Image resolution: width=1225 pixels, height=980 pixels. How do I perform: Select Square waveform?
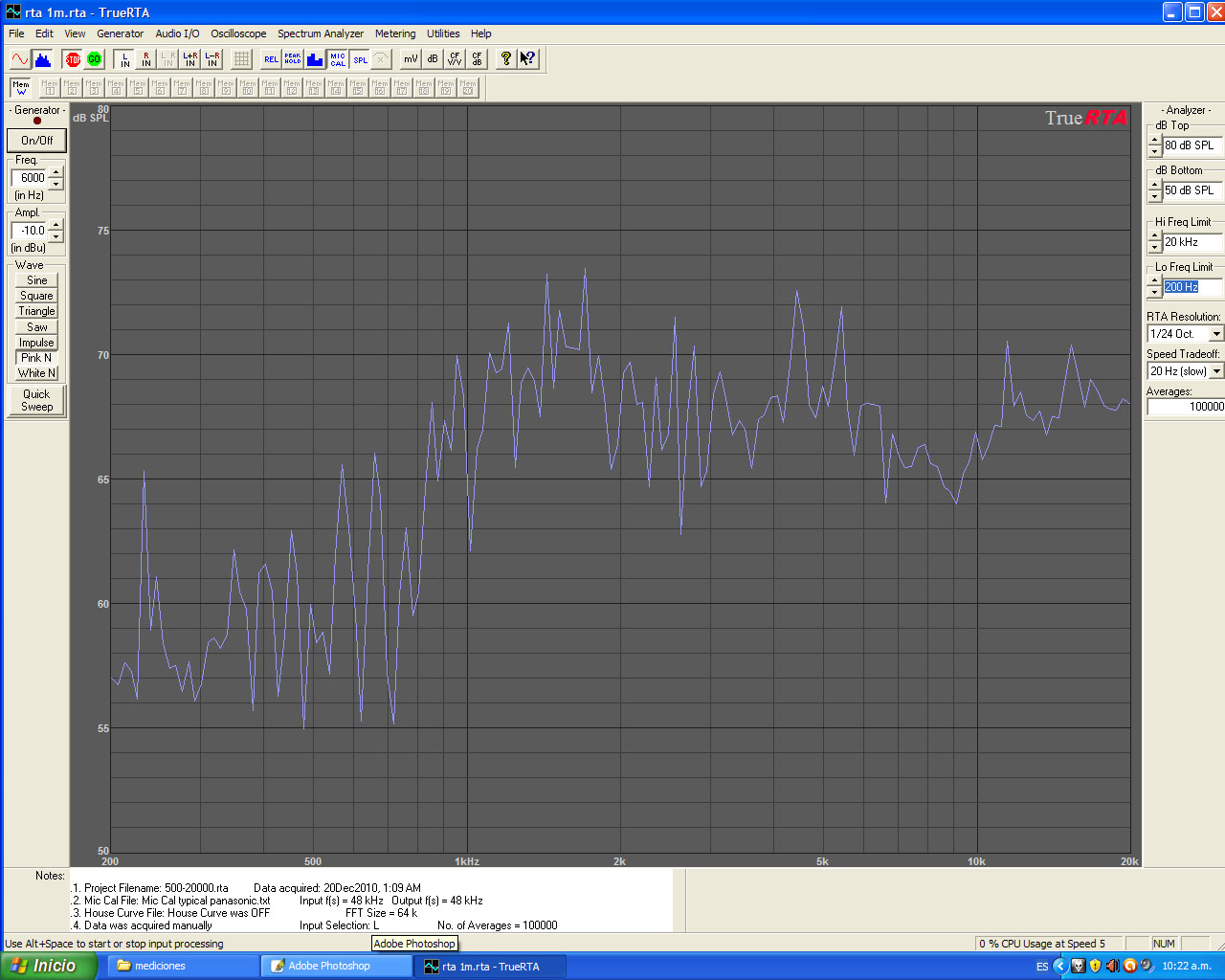37,296
